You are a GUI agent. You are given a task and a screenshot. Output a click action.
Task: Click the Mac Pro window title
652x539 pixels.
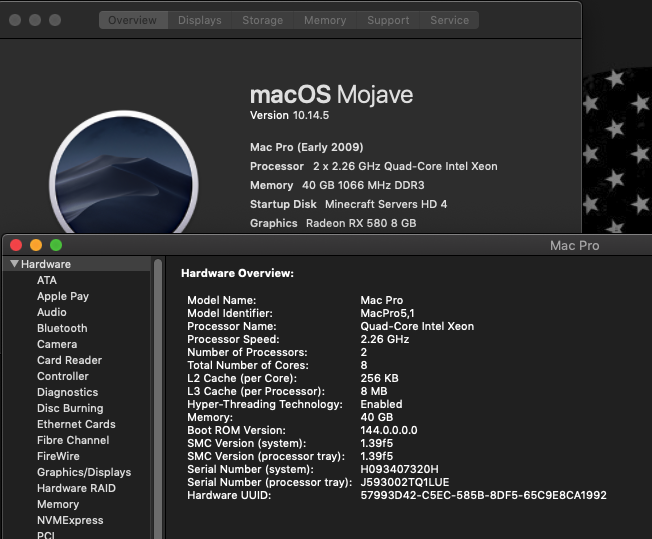[x=575, y=245]
